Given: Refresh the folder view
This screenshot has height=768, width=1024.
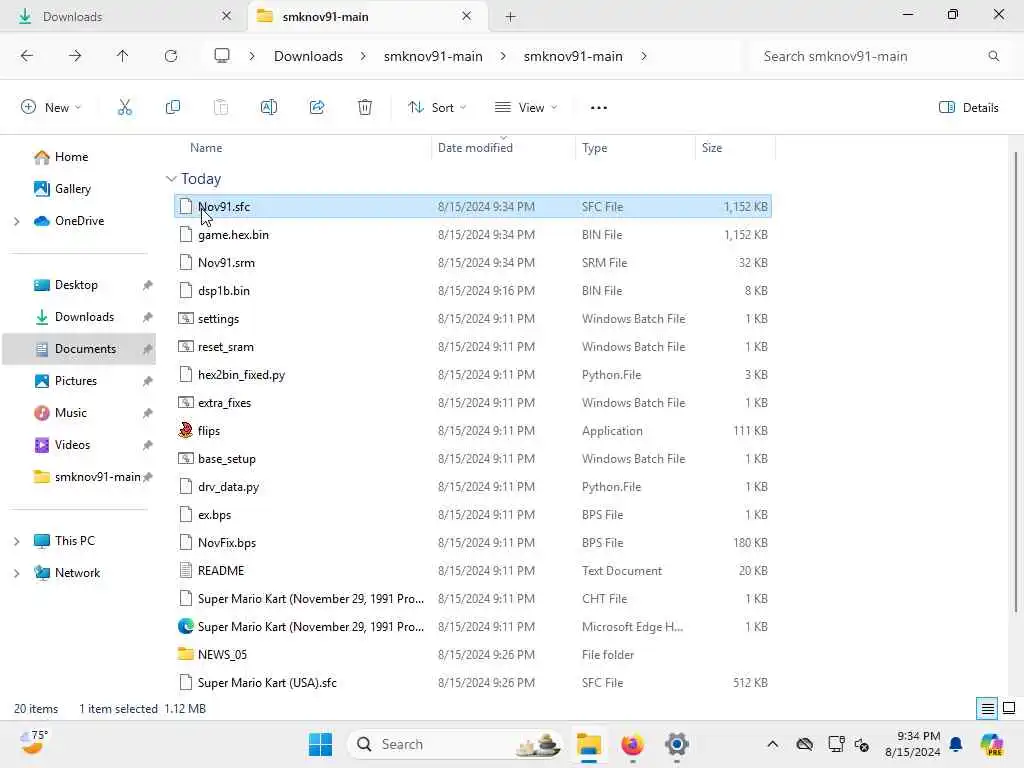Looking at the screenshot, I should point(171,56).
